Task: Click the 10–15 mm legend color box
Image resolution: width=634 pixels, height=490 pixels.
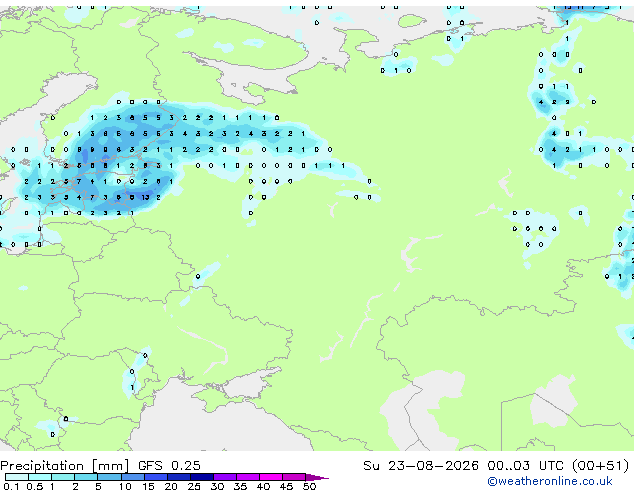Action: [x=132, y=477]
